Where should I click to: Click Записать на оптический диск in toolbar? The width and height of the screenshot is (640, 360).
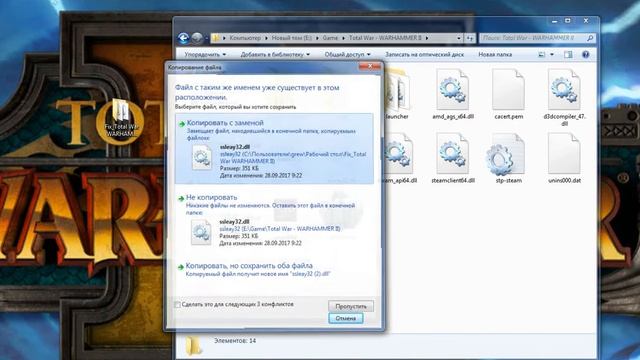tap(424, 54)
